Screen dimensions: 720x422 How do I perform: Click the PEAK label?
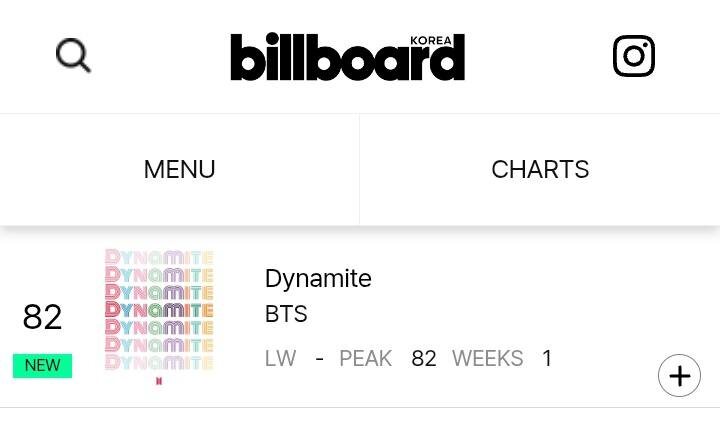tap(366, 358)
